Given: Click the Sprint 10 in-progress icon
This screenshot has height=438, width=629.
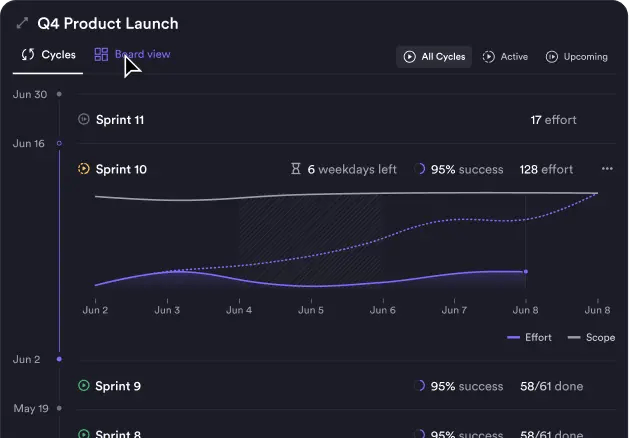Looking at the screenshot, I should [x=84, y=169].
